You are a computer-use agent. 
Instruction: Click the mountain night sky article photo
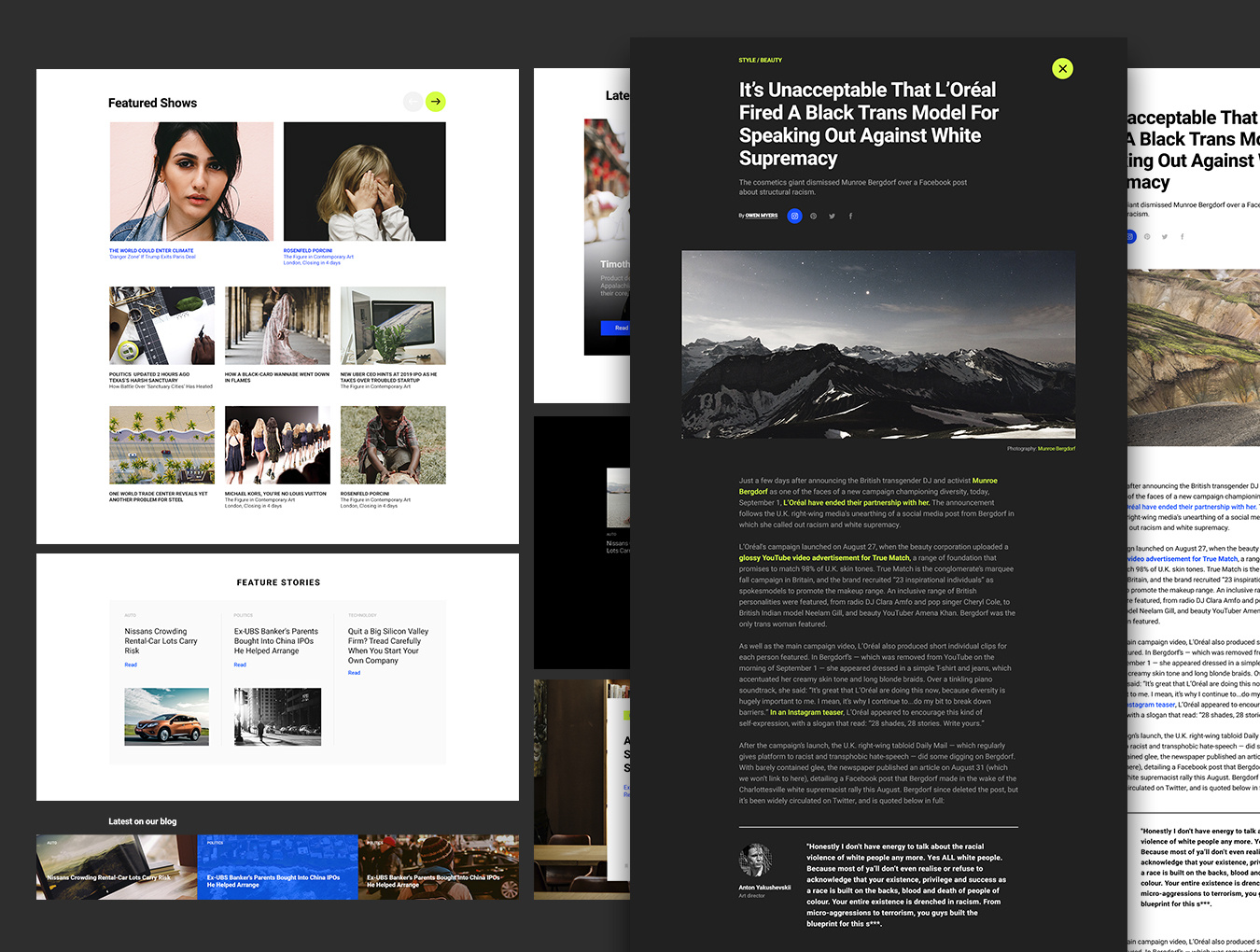(x=877, y=343)
